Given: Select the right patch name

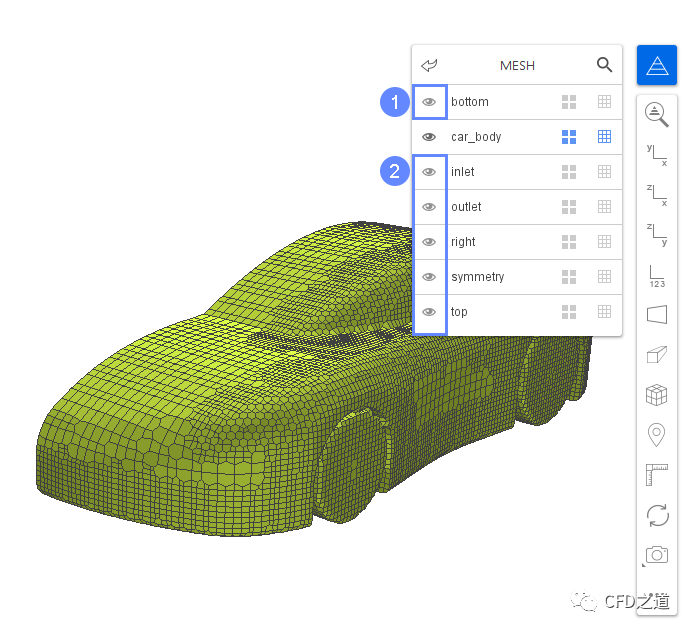Looking at the screenshot, I should tap(463, 242).
